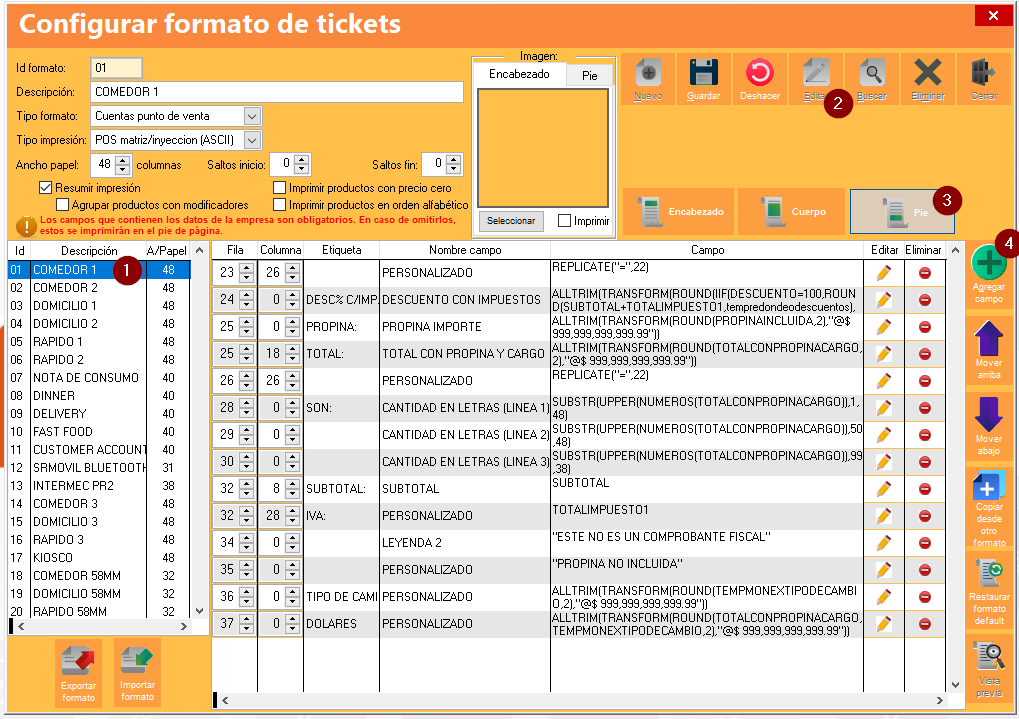Edit the DESCUENTO CON IMPUESTOS row
This screenshot has height=719, width=1019.
click(x=883, y=300)
